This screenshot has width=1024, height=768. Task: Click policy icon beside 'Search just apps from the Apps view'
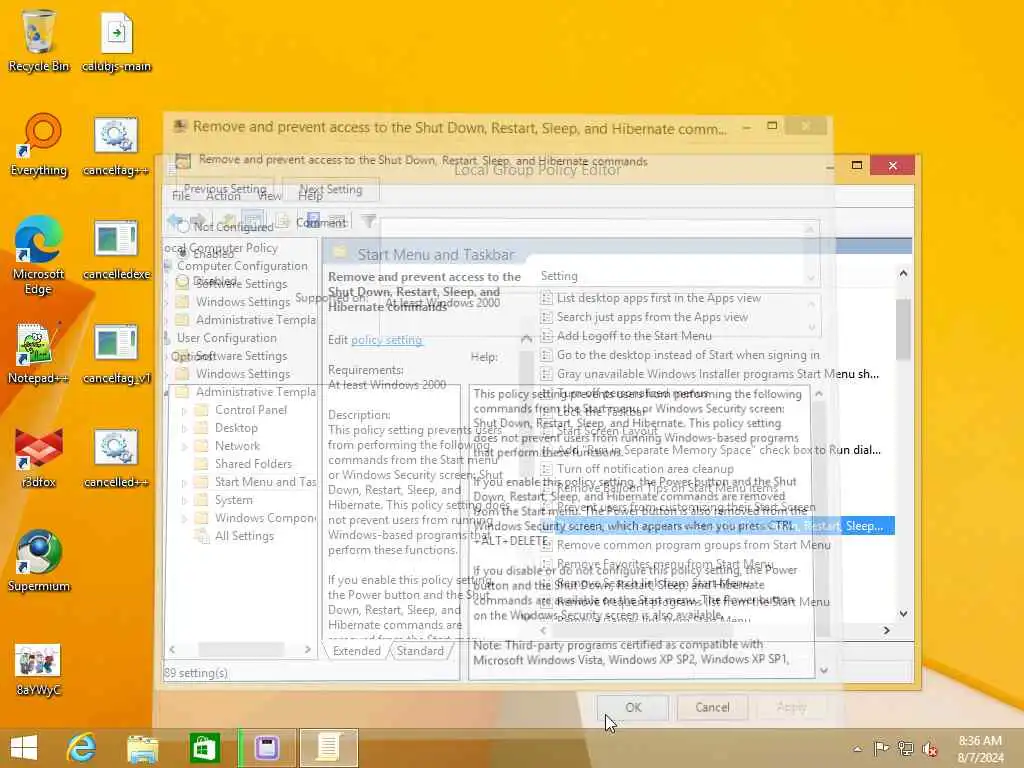(546, 317)
